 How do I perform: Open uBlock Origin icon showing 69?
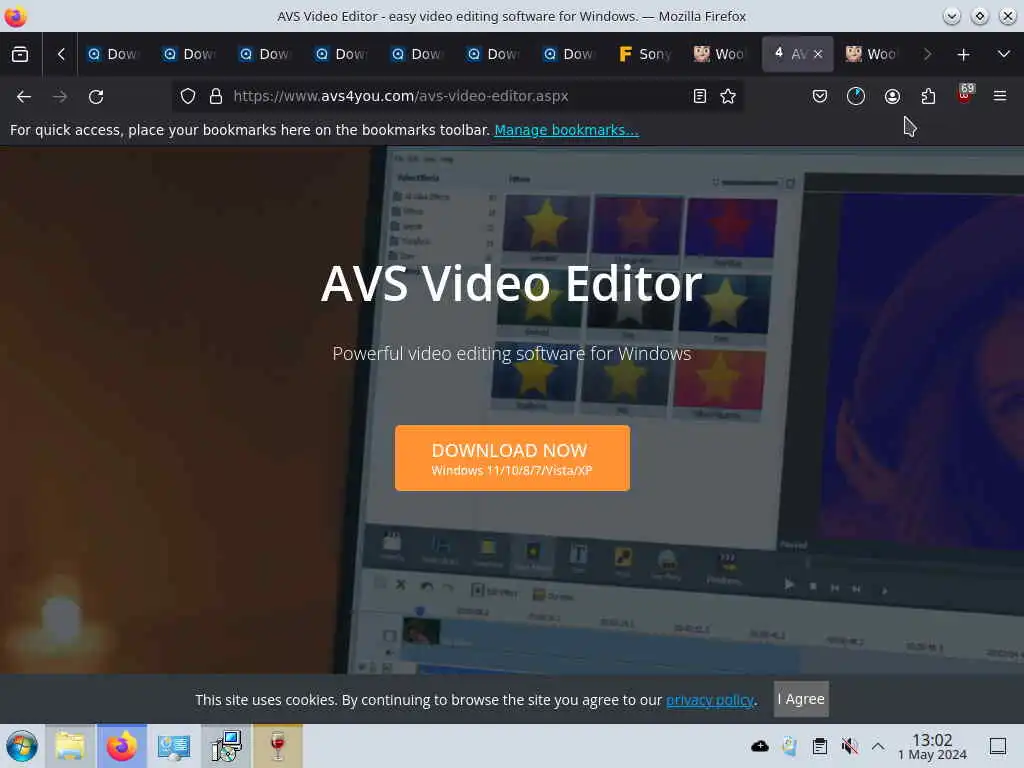point(965,95)
